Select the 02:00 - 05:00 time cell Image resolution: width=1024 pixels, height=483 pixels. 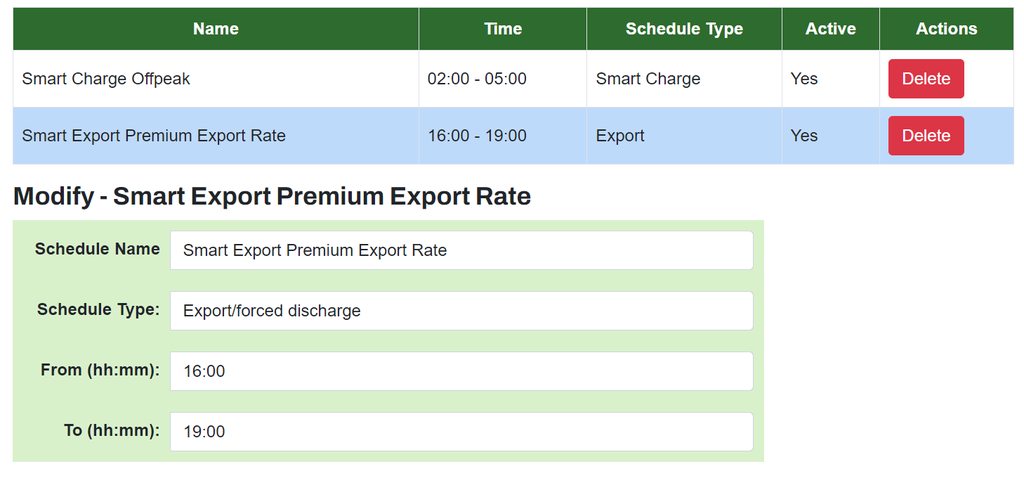477,79
